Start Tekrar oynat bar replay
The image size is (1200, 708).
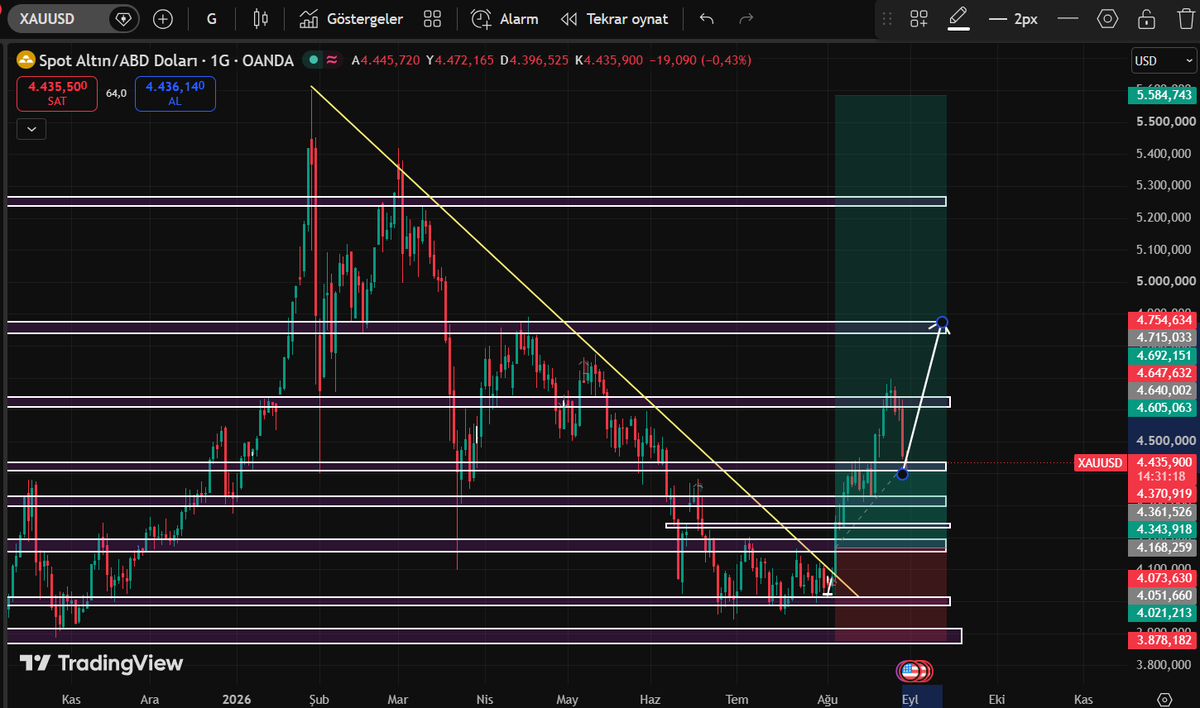pyautogui.click(x=614, y=19)
